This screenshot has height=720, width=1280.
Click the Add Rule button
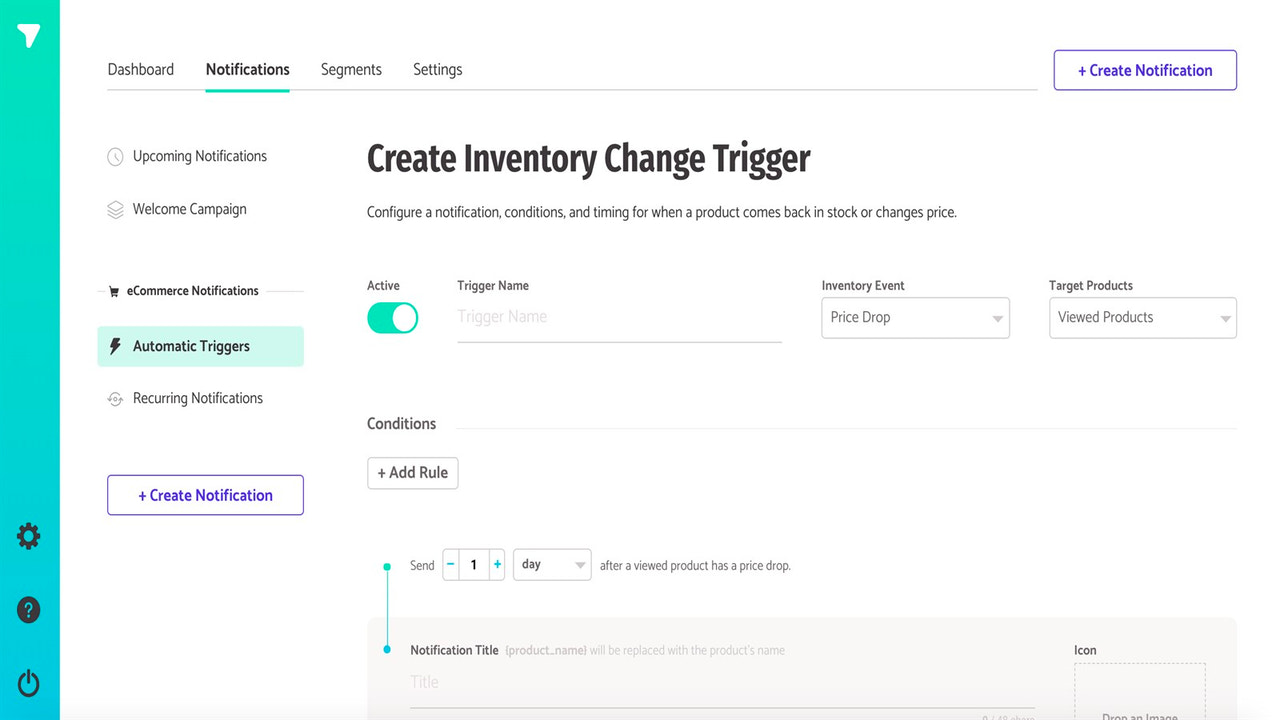tap(412, 472)
